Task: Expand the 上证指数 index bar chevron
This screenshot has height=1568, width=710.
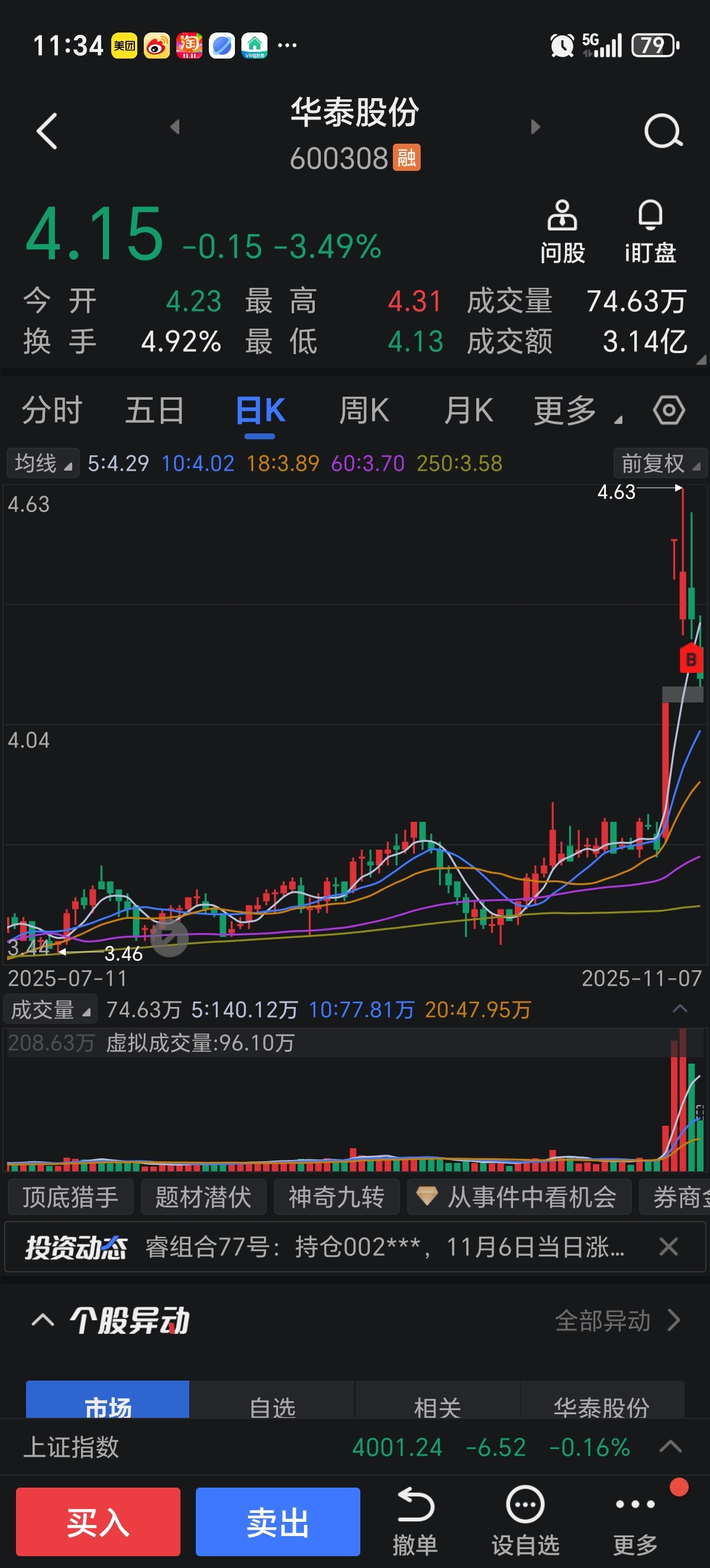Action: tap(670, 1447)
